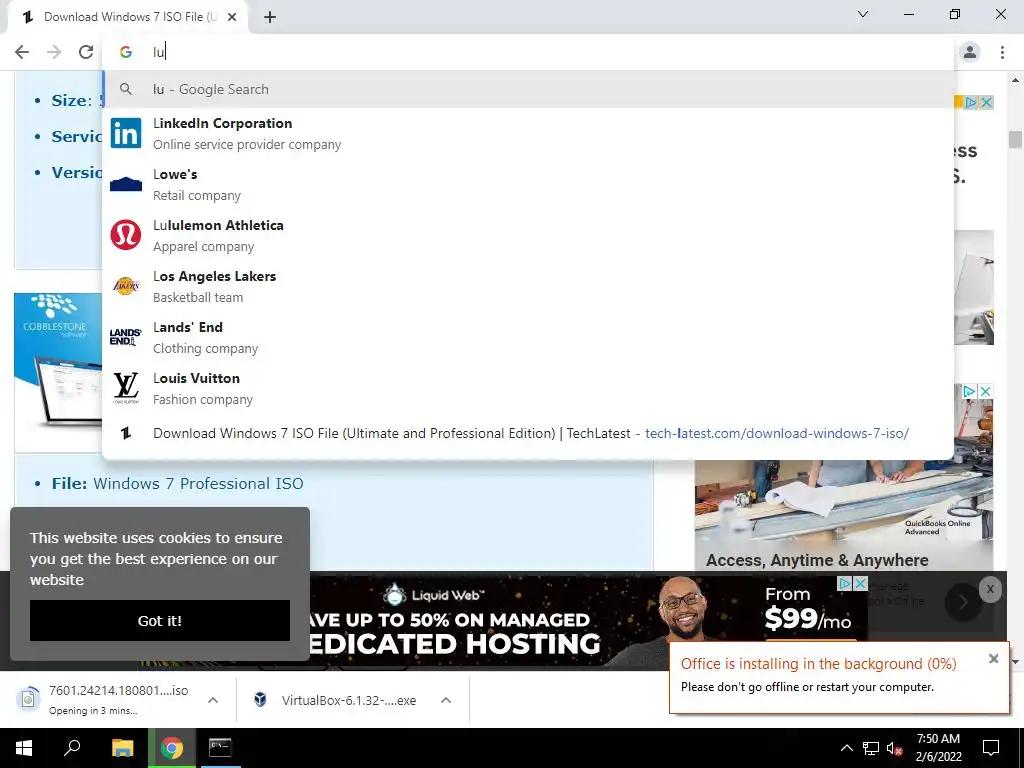The image size is (1024, 768).
Task: Open the Windows Start menu
Action: coord(24,748)
